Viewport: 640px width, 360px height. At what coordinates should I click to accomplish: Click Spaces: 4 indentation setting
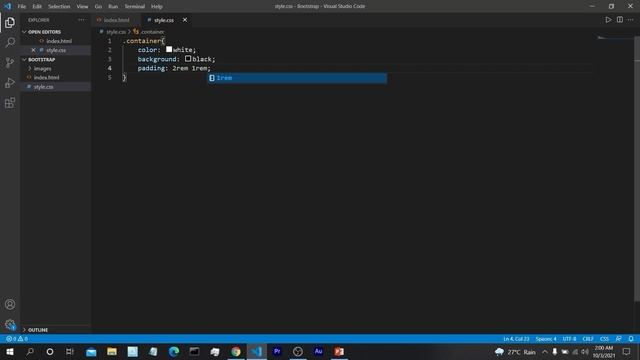[546, 339]
